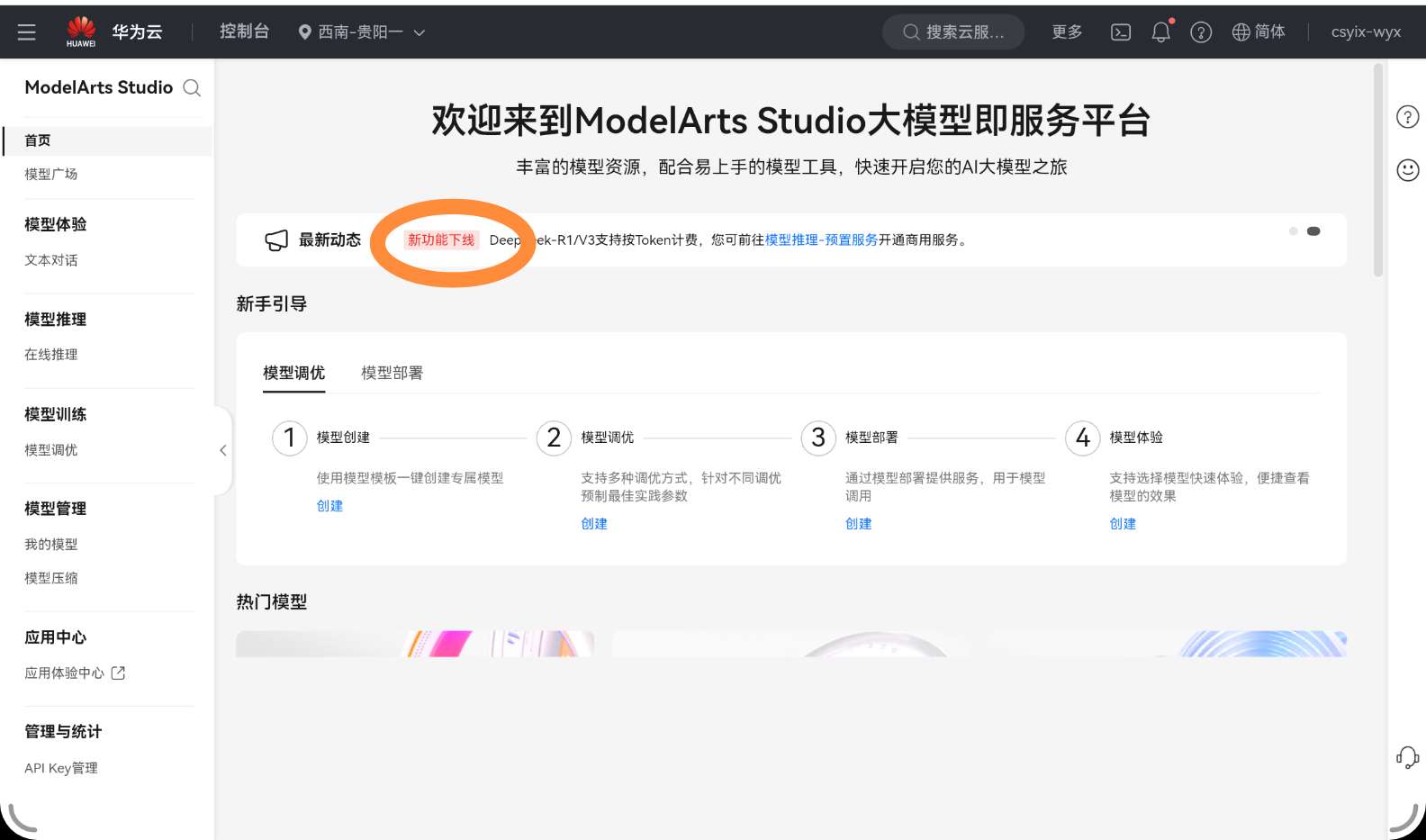Screen dimensions: 1426x840
Task: Click the step 4 circle for 模型体验
Action: [1083, 438]
